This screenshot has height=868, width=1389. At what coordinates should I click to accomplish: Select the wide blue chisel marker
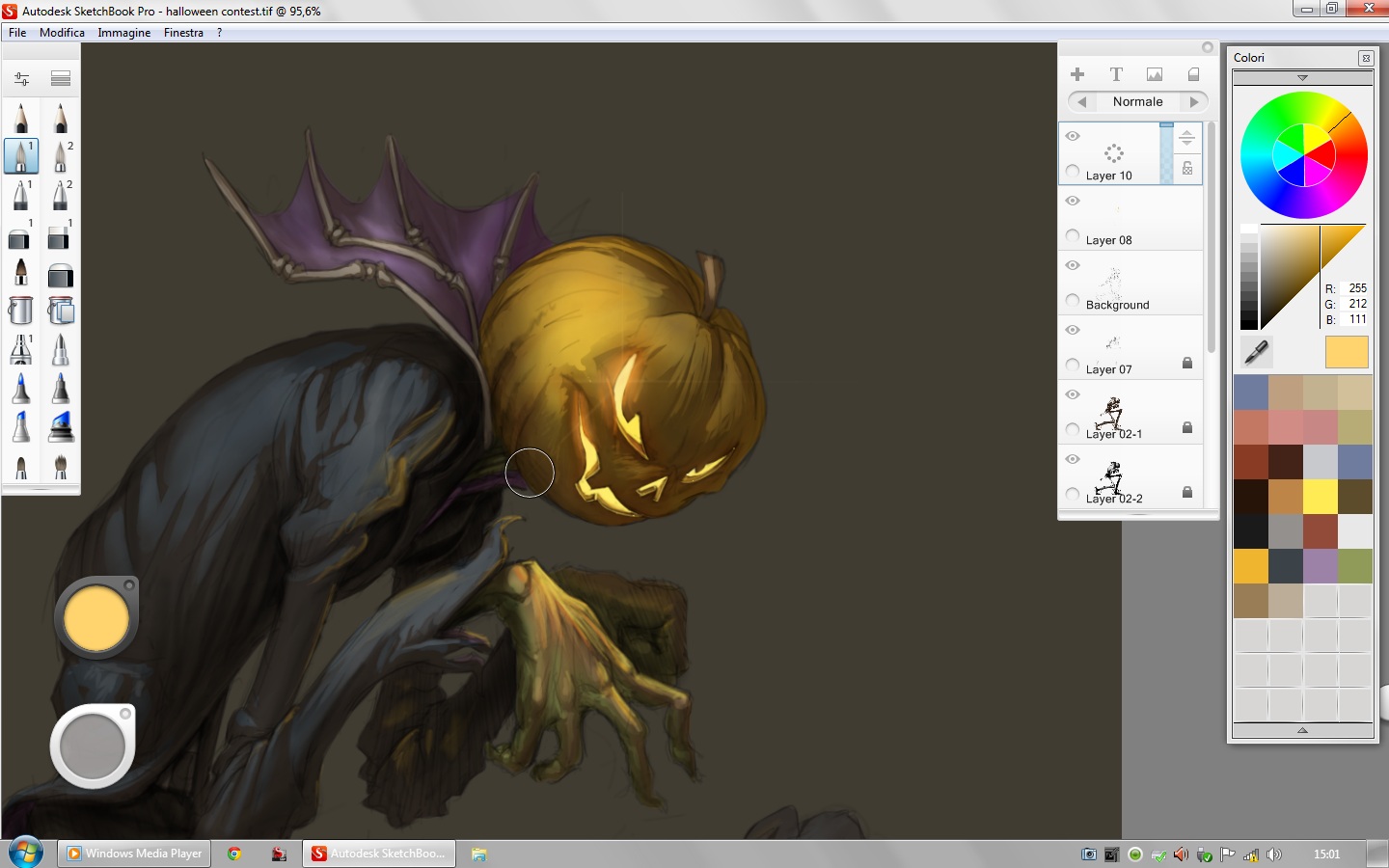[61, 426]
